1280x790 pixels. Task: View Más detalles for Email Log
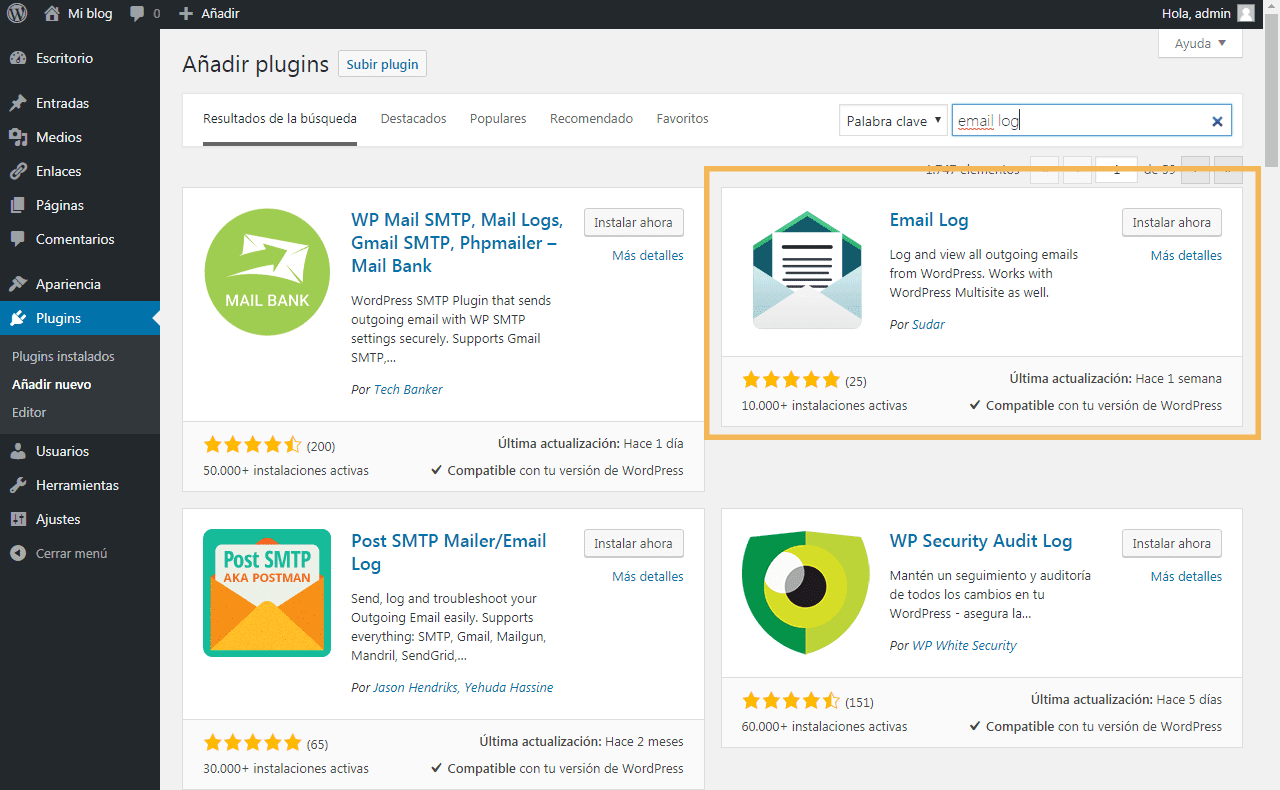tap(1186, 255)
